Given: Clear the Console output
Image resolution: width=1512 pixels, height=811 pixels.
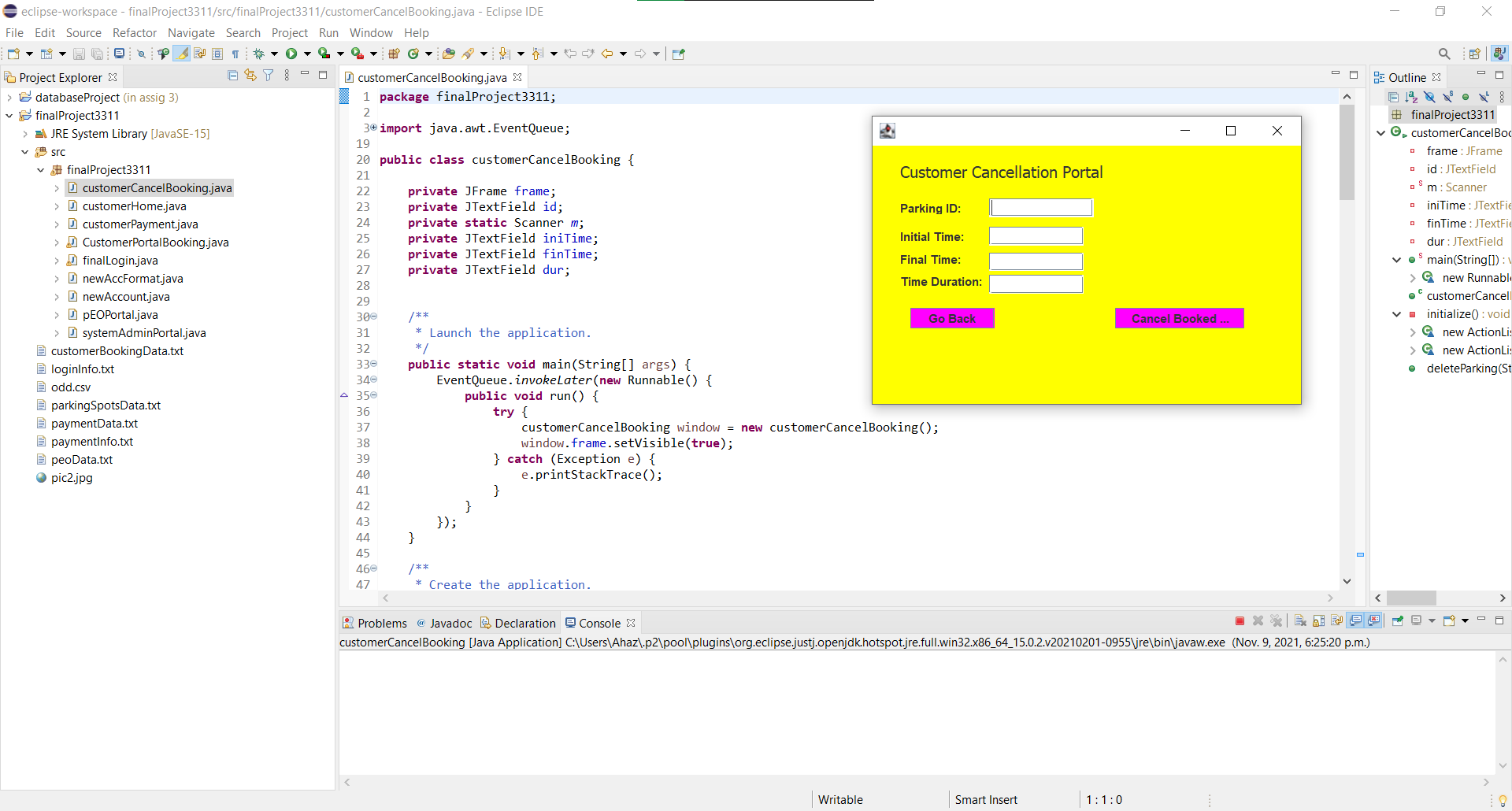Looking at the screenshot, I should click(x=1300, y=621).
